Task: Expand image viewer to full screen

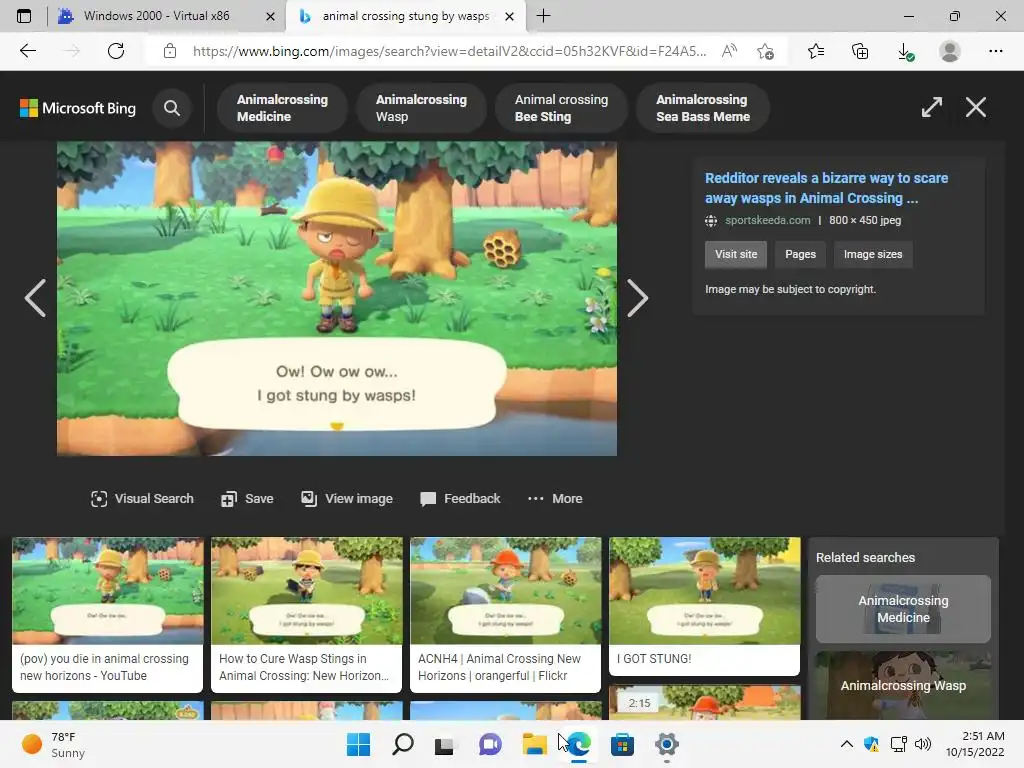Action: tap(932, 107)
